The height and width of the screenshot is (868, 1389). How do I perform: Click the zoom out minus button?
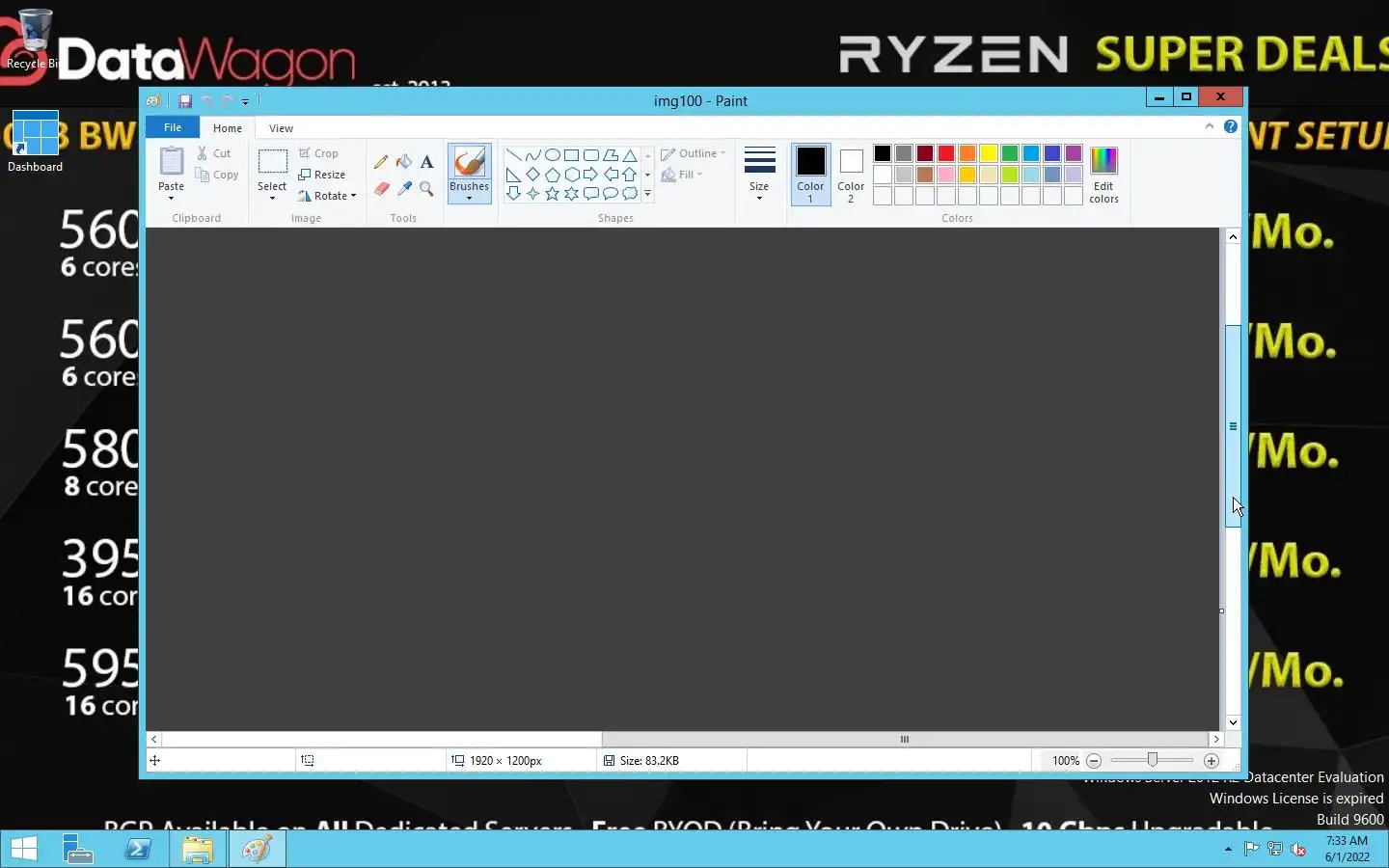coord(1094,761)
